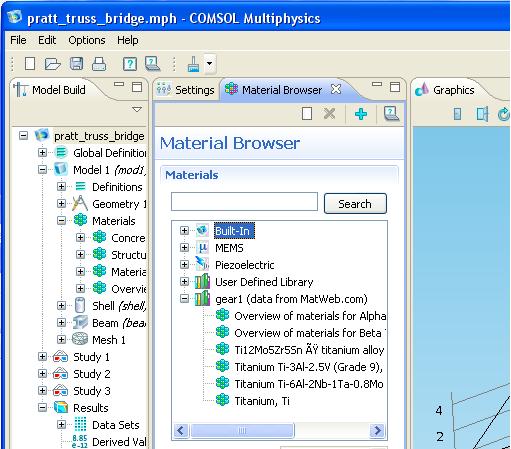
Task: Open the Help menu
Action: pyautogui.click(x=128, y=40)
